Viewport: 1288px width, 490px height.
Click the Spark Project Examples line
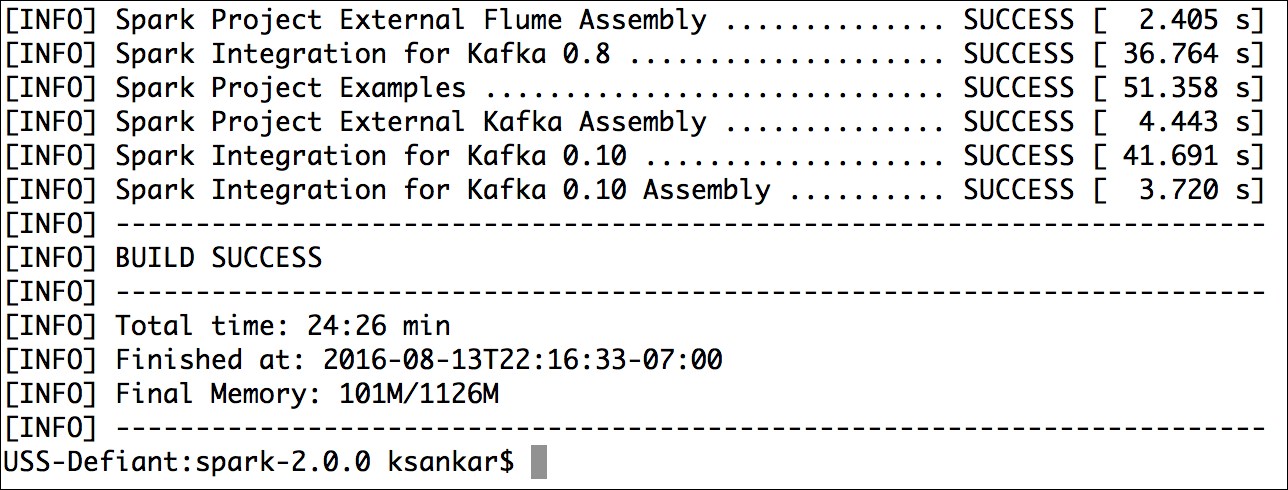(x=634, y=88)
